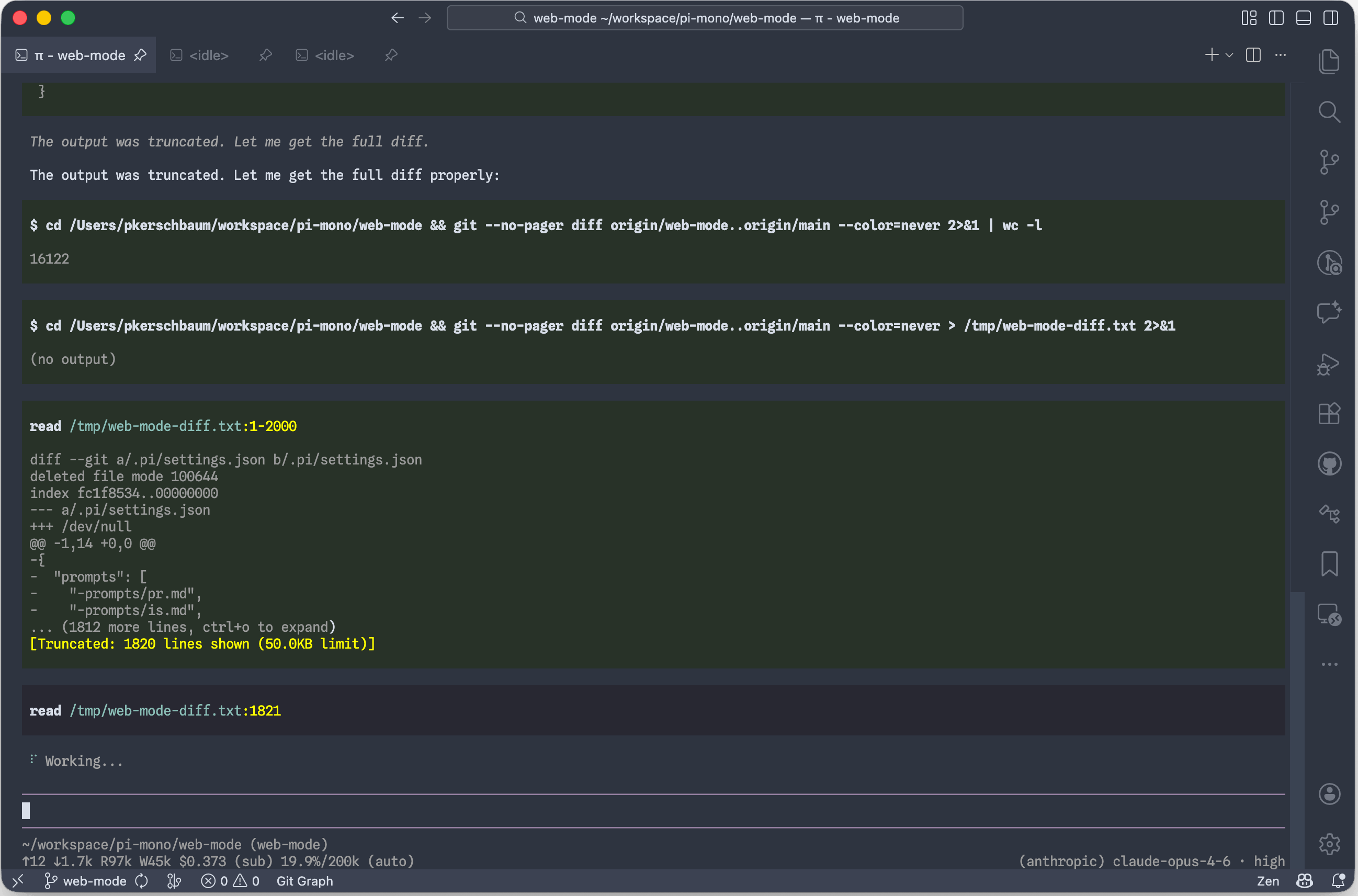Toggle the panel visibility in the title bar
Image resolution: width=1358 pixels, height=896 pixels.
[1303, 18]
